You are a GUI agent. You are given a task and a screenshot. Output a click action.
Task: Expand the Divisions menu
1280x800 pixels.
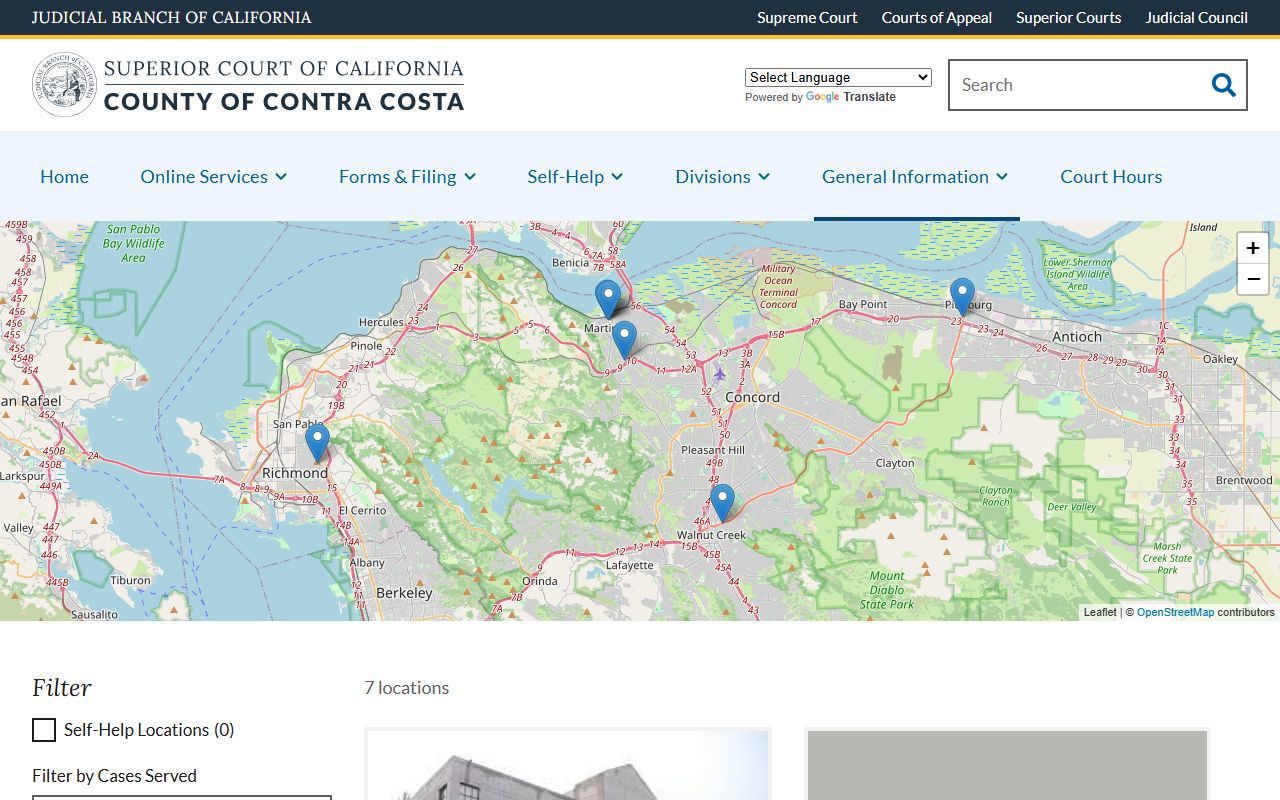point(722,176)
